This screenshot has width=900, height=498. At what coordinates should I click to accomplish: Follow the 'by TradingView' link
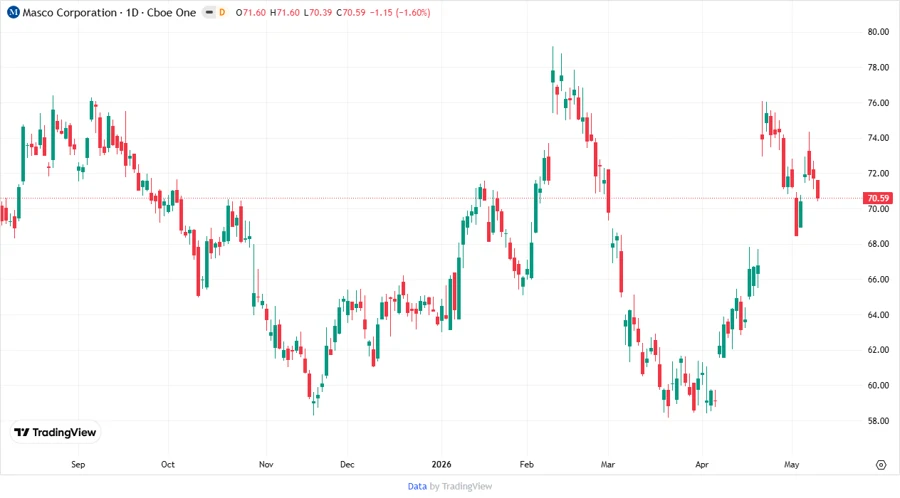click(x=461, y=486)
